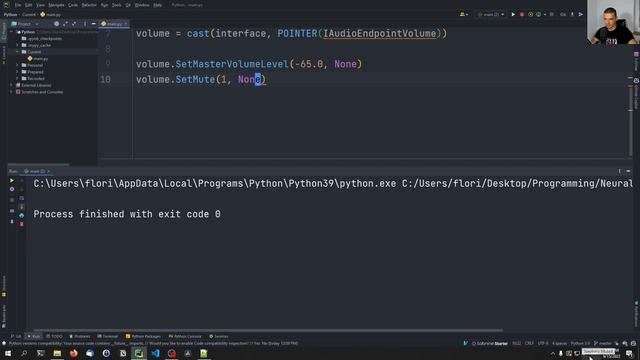640x360 pixels.
Task: Expand External Libraries node
Action: (x=12, y=85)
